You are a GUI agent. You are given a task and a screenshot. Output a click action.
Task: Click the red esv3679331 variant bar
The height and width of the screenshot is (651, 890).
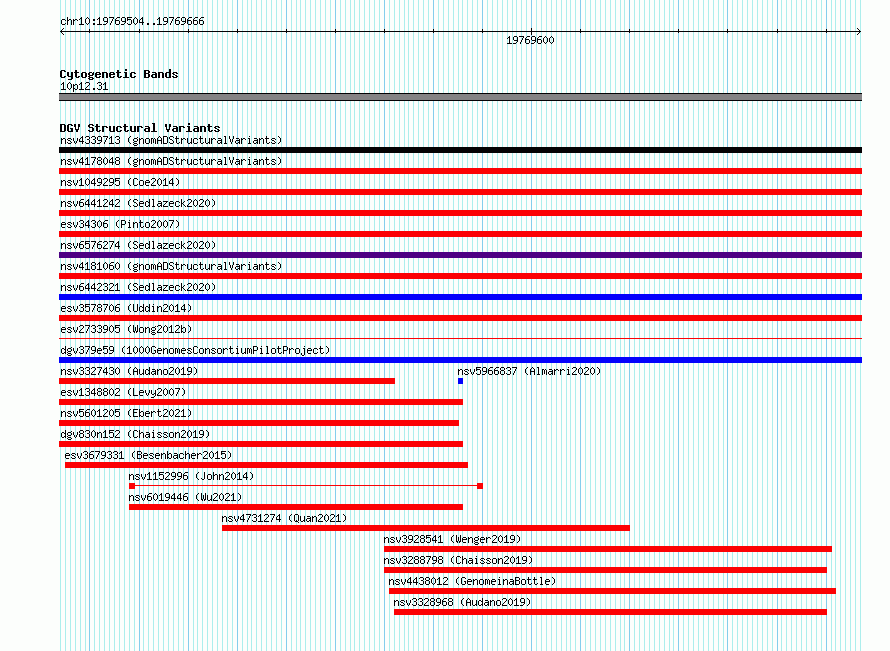(266, 465)
